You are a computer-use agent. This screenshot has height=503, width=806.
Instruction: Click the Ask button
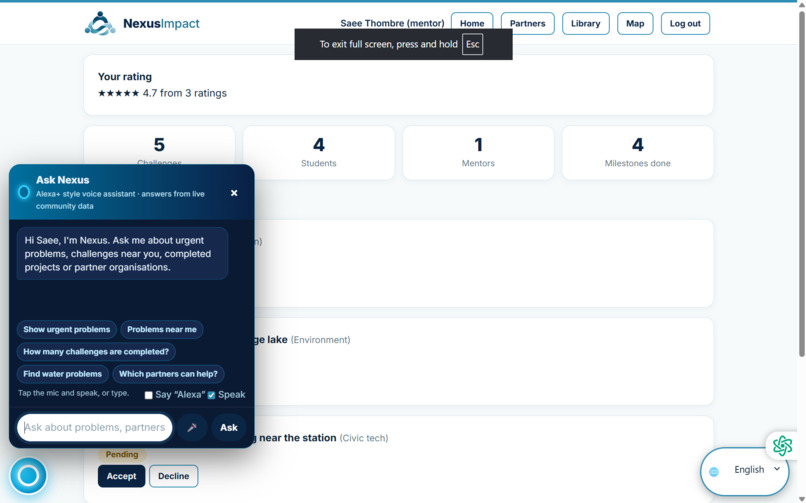[x=229, y=427]
